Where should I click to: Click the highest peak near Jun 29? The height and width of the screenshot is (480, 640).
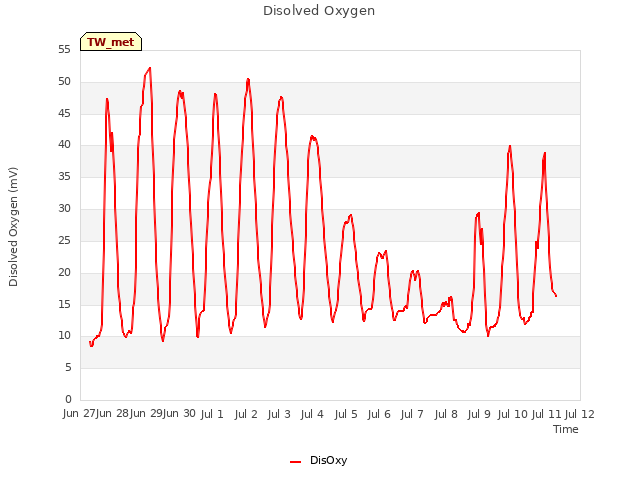point(150,68)
